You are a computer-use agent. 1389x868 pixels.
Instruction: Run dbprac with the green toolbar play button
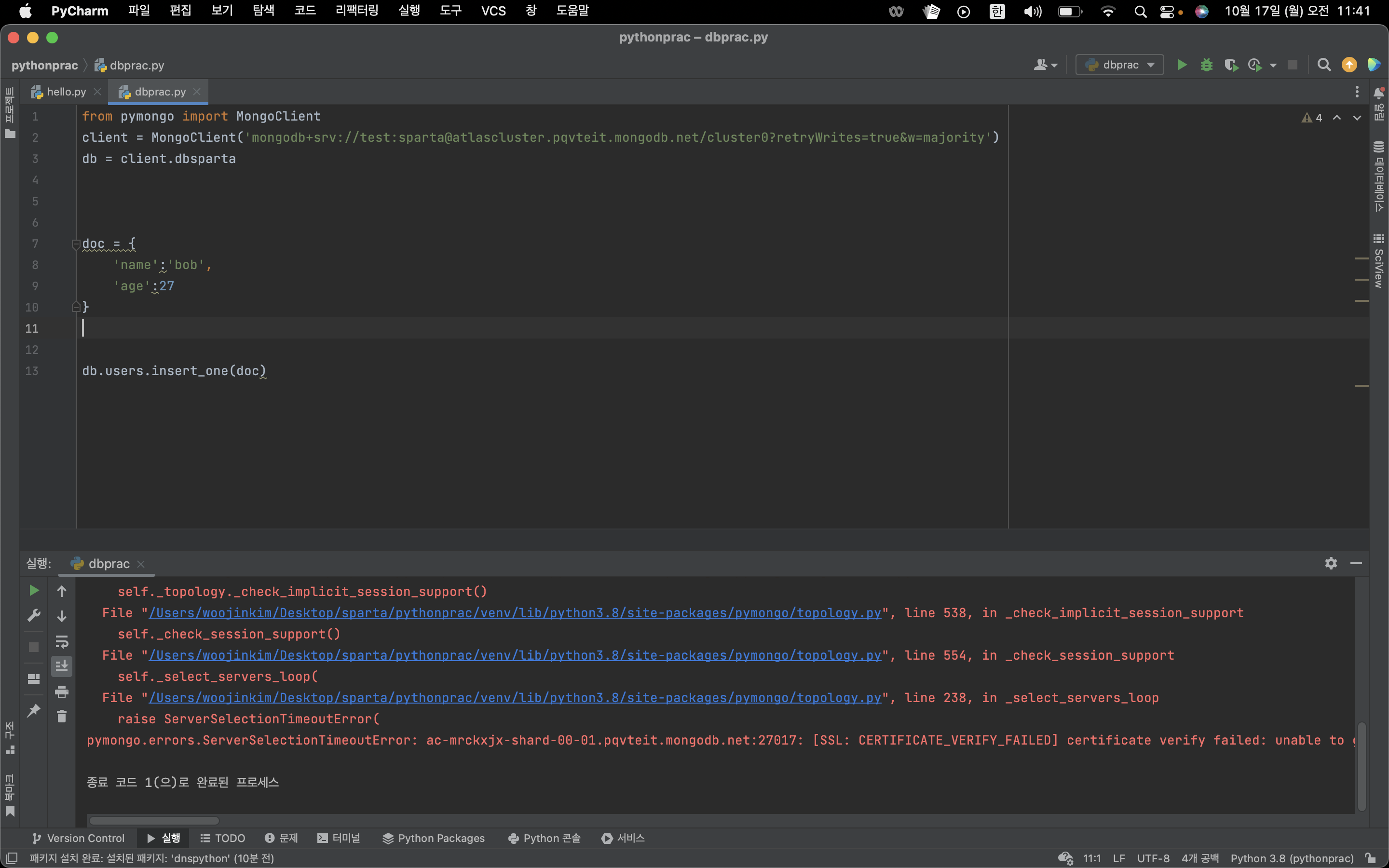tap(1181, 65)
